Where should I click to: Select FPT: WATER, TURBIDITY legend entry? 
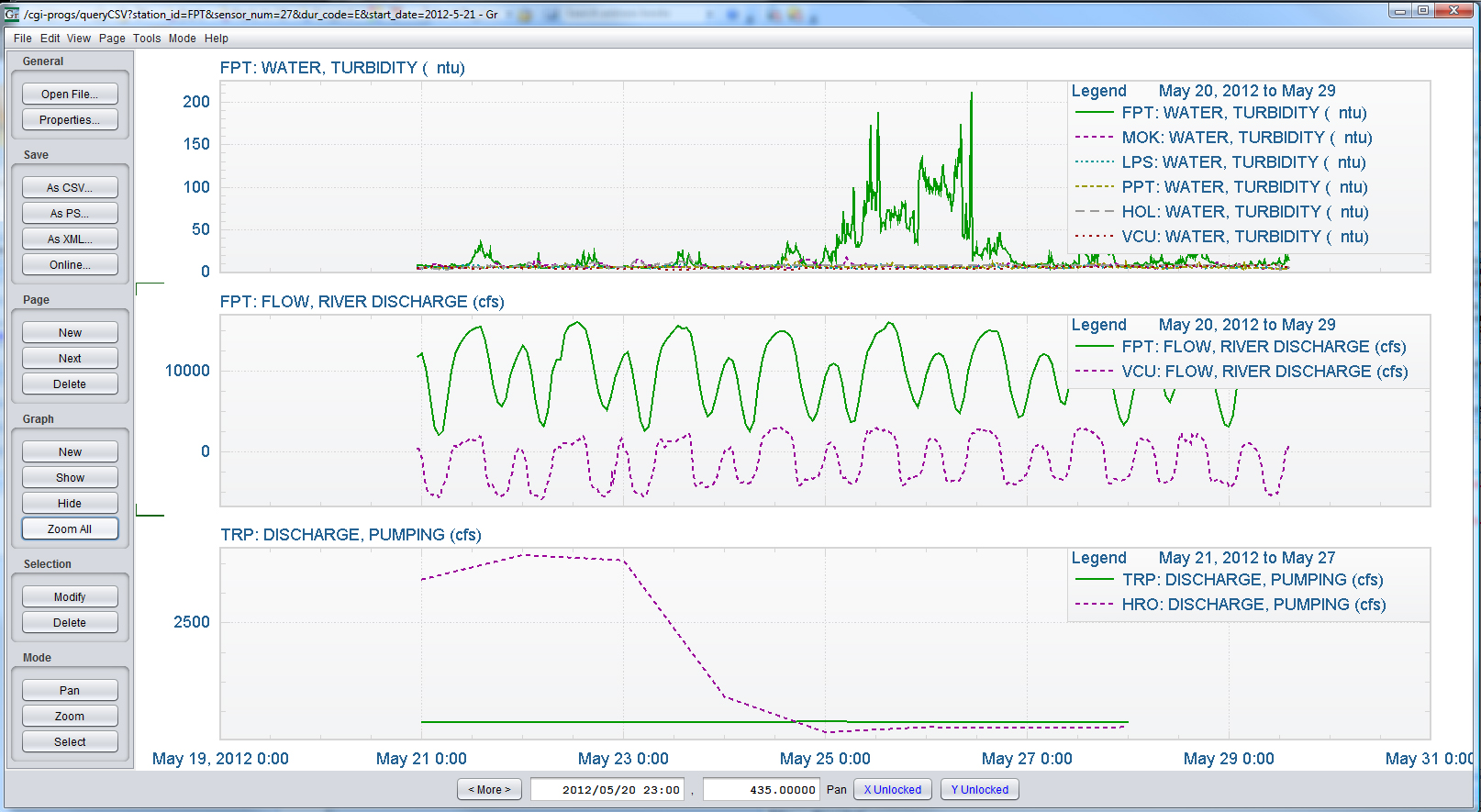[1244, 113]
